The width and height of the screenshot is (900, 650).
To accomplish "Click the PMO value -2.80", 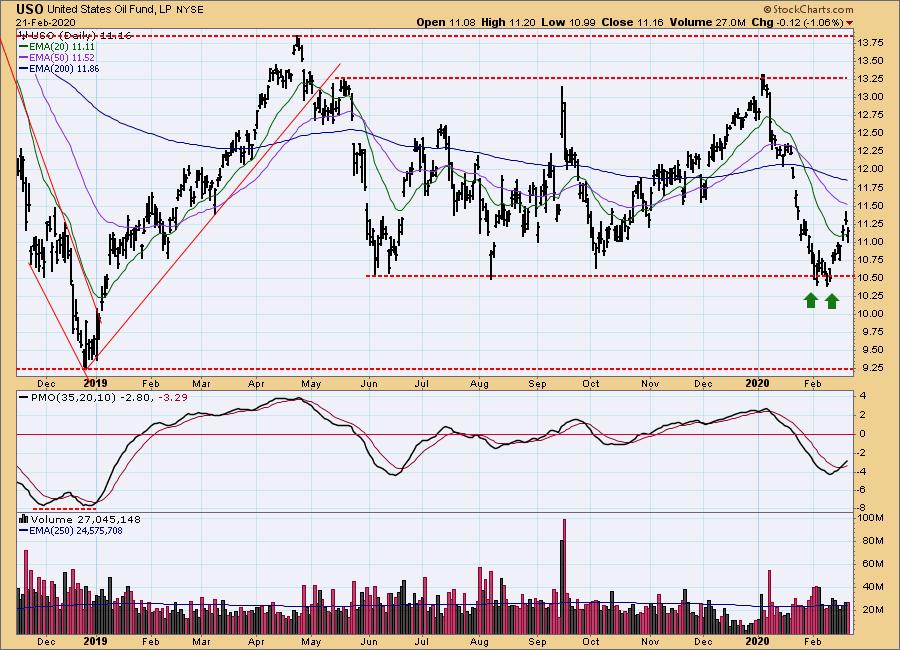I will [x=136, y=397].
